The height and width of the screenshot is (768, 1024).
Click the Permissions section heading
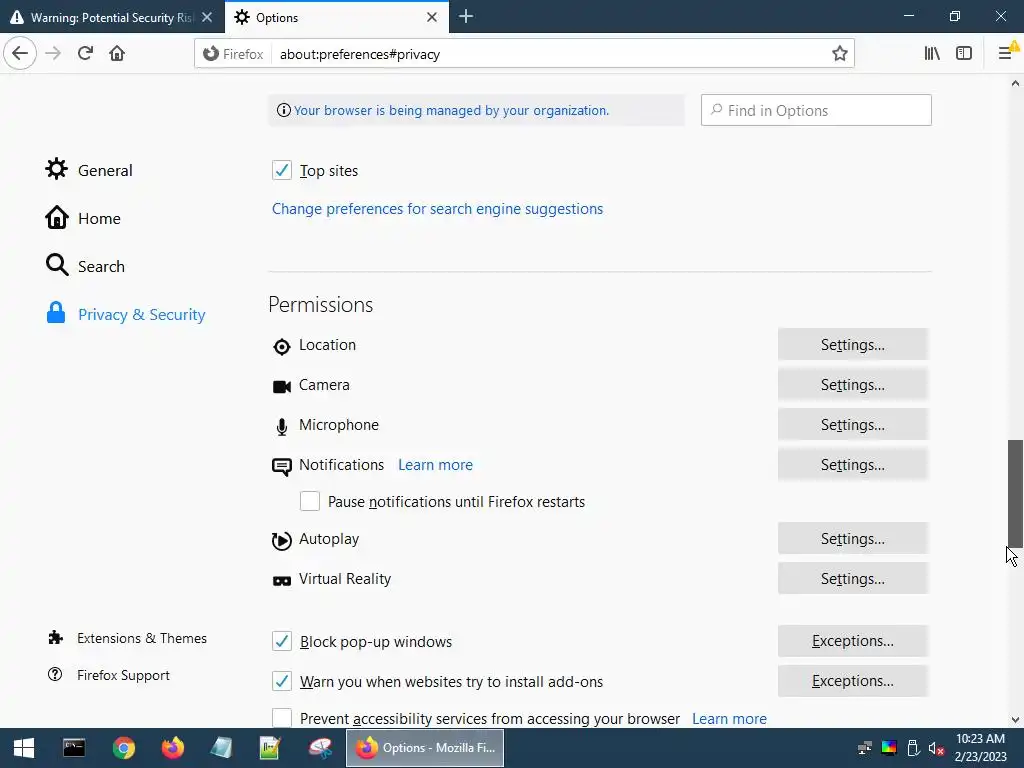[321, 304]
